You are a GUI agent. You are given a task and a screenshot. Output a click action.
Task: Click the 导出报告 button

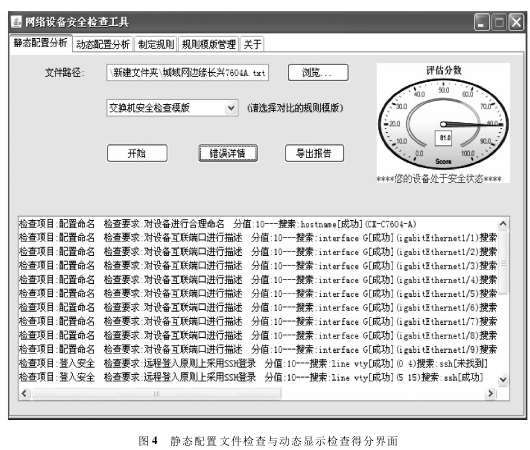314,153
